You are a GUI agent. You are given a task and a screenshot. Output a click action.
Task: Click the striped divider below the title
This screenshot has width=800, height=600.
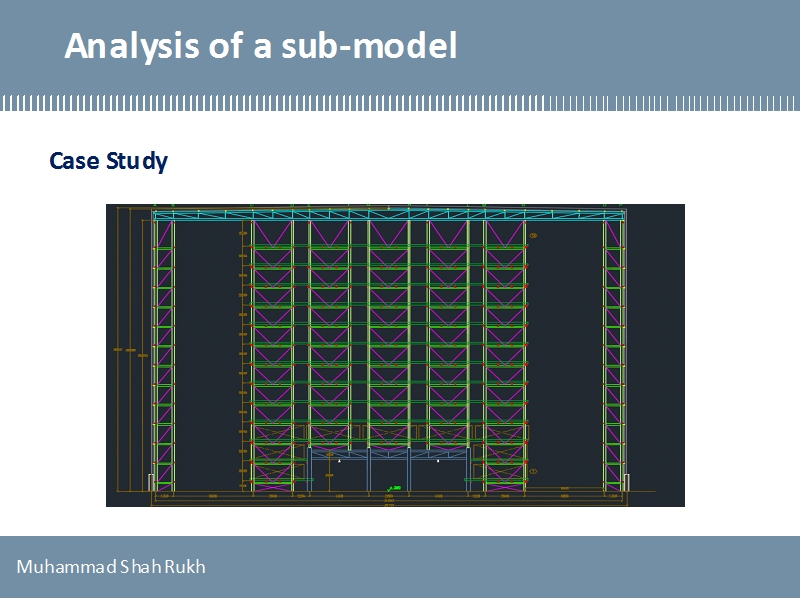400,103
